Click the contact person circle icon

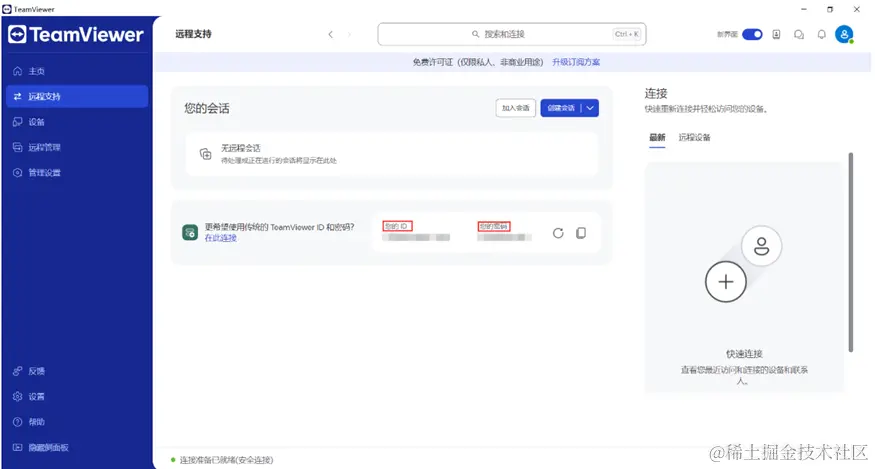[762, 246]
